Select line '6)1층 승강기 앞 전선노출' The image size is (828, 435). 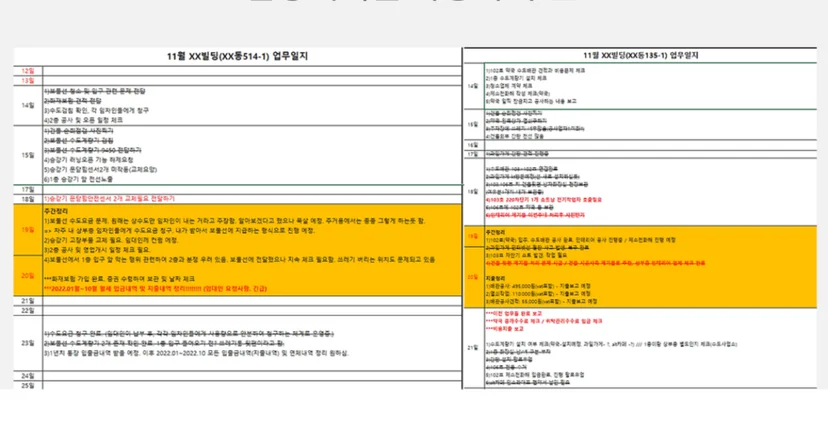click(x=79, y=179)
